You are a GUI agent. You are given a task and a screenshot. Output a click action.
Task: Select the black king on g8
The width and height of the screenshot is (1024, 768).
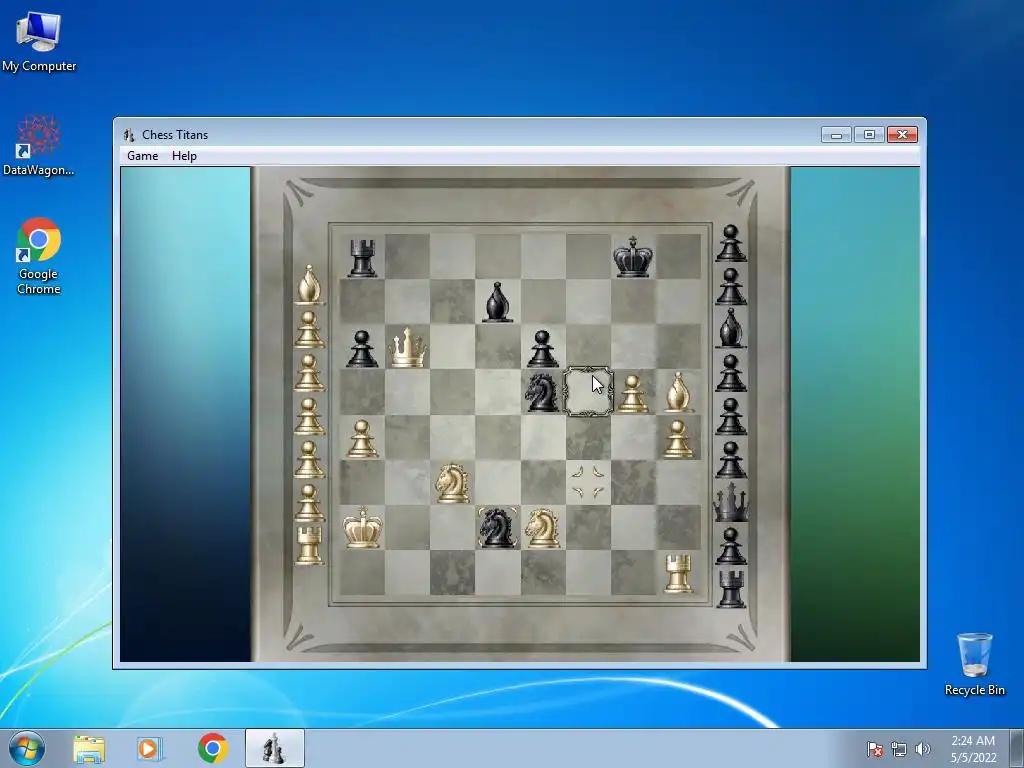tap(633, 257)
